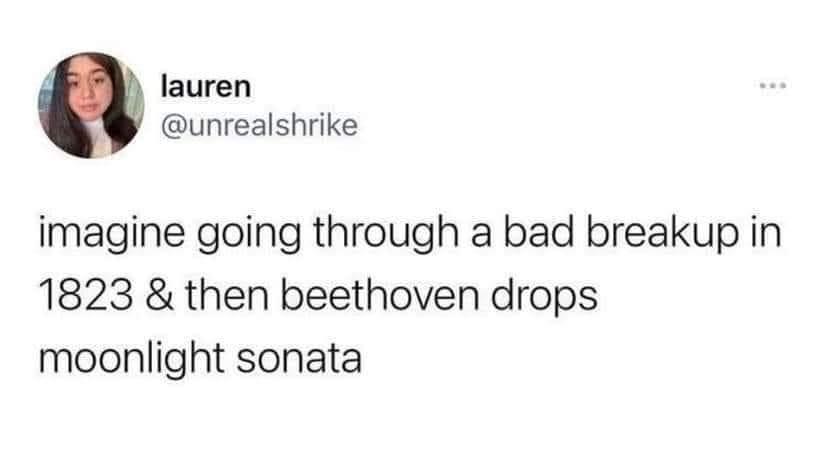Open the three-dot more options menu

point(773,85)
